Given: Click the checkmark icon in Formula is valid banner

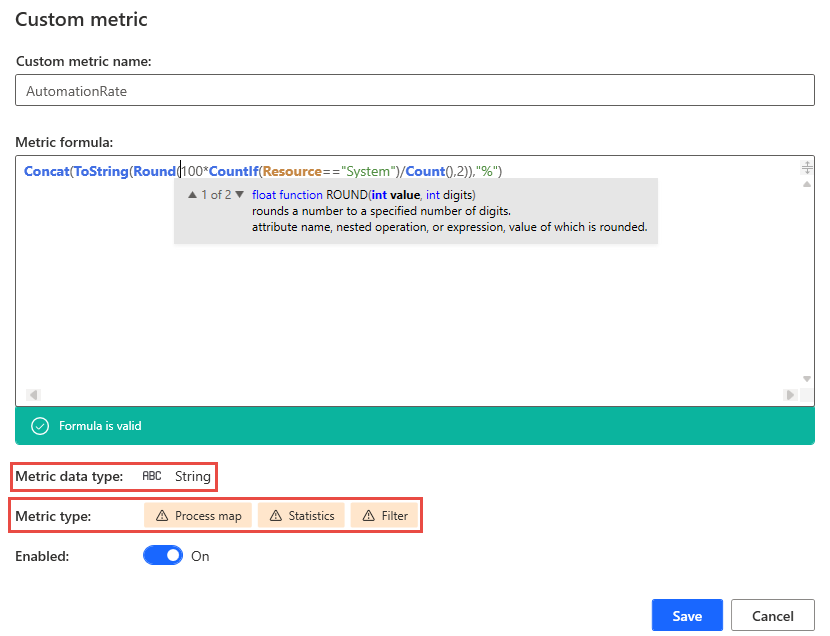Looking at the screenshot, I should [39, 425].
